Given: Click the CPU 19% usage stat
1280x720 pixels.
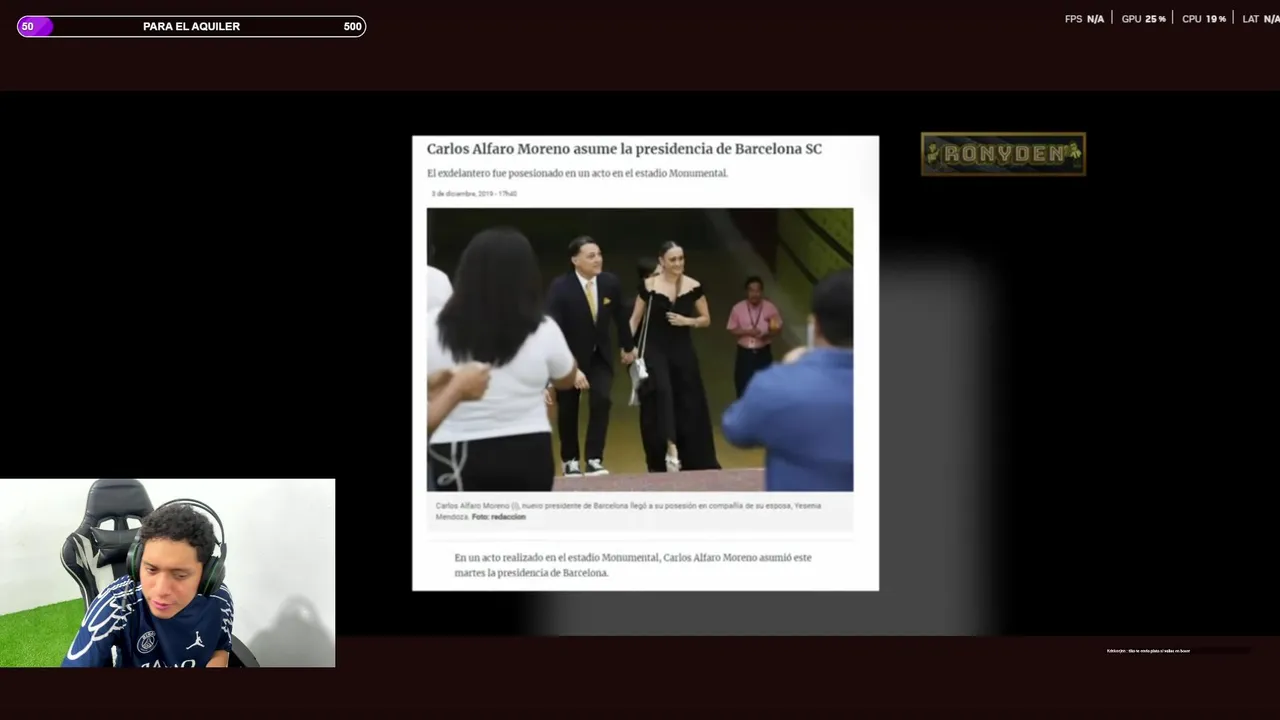Looking at the screenshot, I should point(1204,19).
